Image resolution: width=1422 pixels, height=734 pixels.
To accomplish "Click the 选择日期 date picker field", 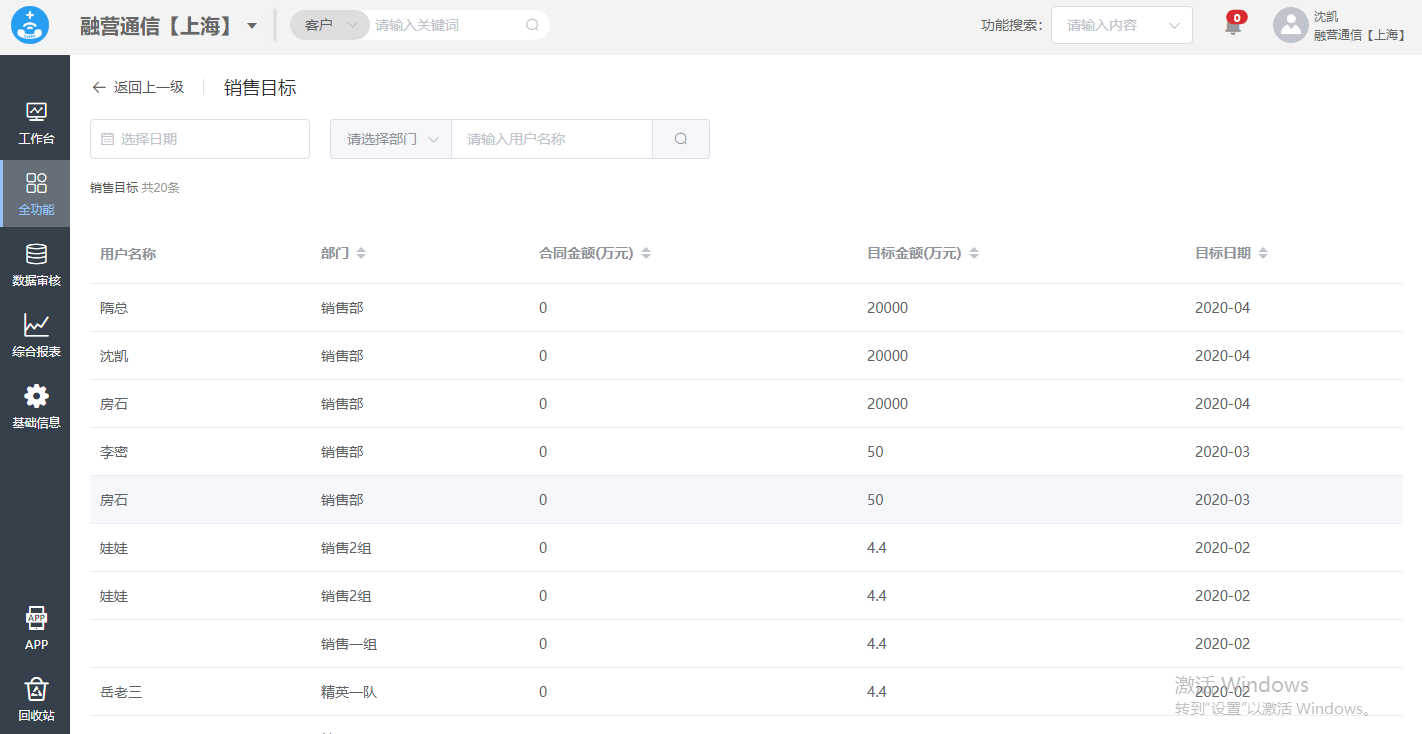I will 200,139.
